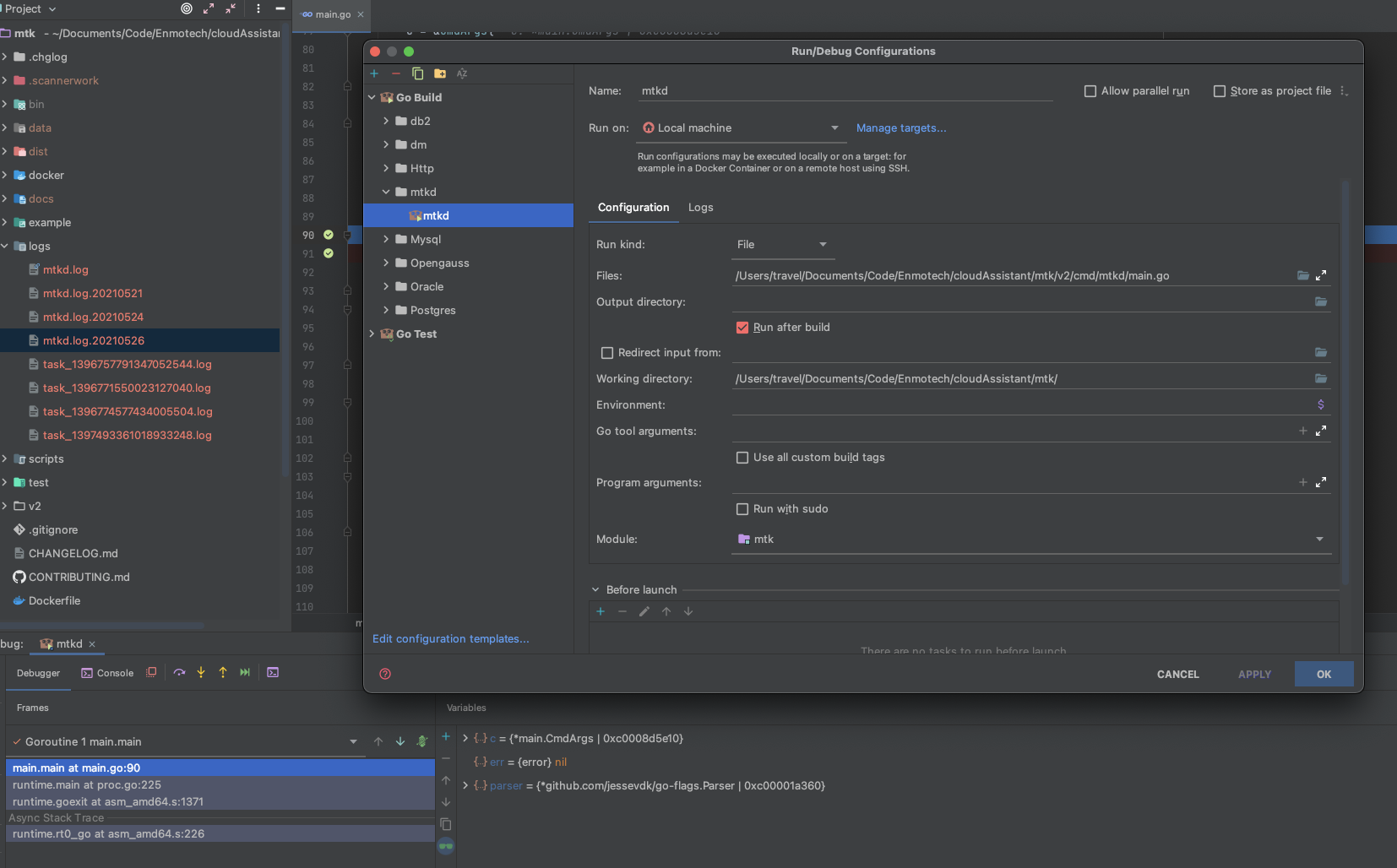Switch to the Logs tab
Viewport: 1397px width, 868px height.
700,207
